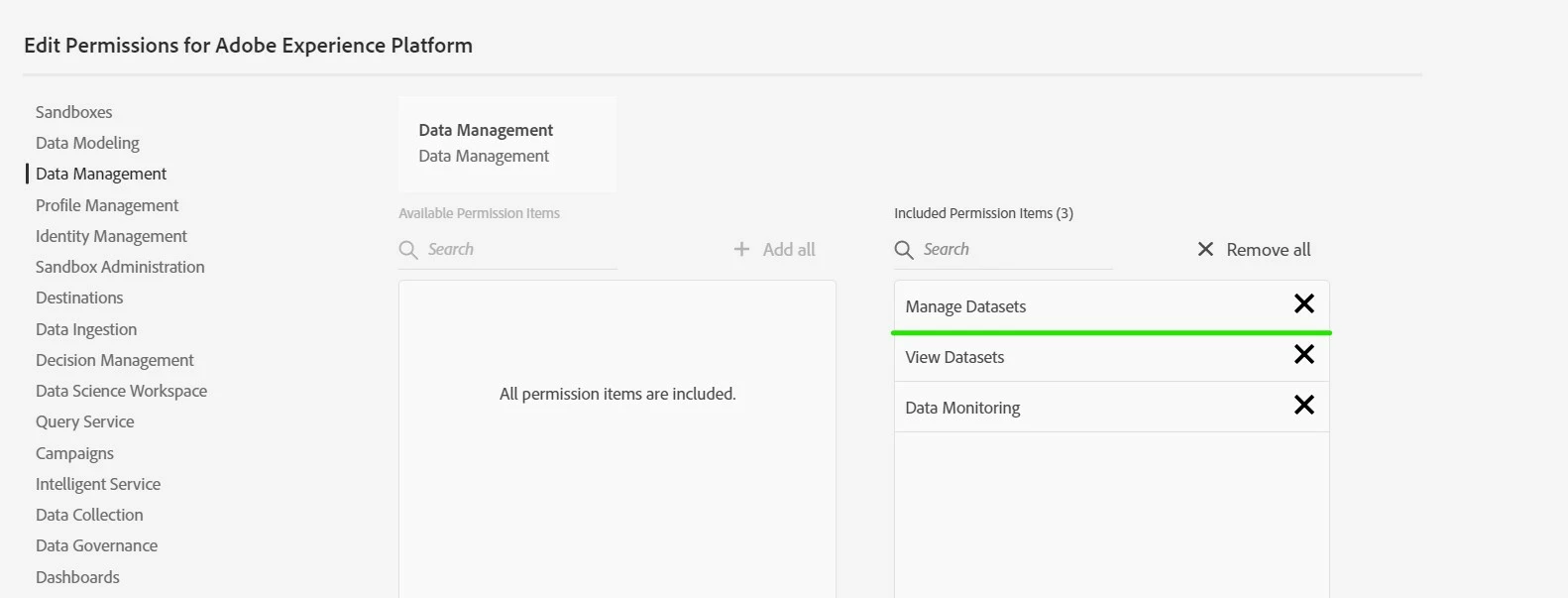Viewport: 1568px width, 598px height.
Task: Select the Query Service category
Action: point(85,421)
